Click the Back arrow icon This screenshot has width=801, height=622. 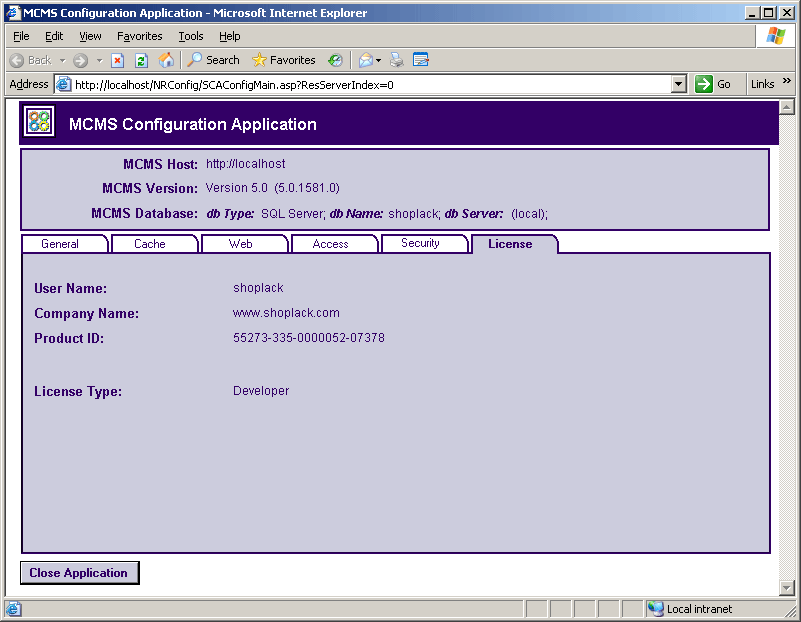click(x=17, y=60)
